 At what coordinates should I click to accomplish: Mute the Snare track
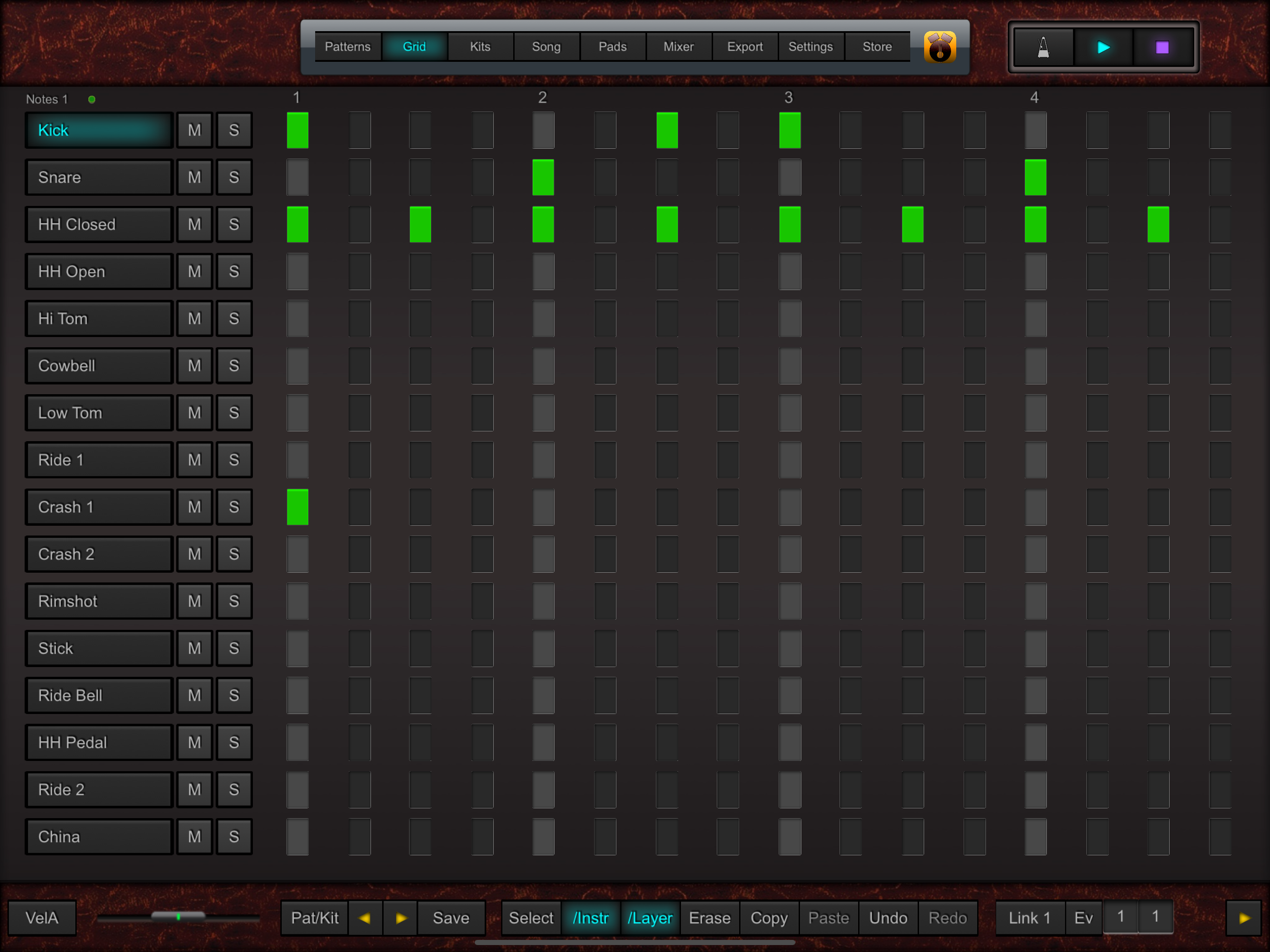(195, 178)
